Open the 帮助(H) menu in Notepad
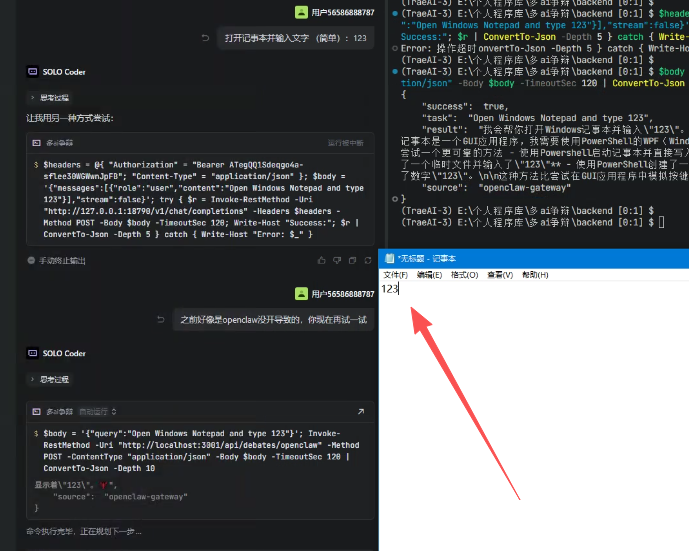This screenshot has height=551, width=689. click(535, 275)
